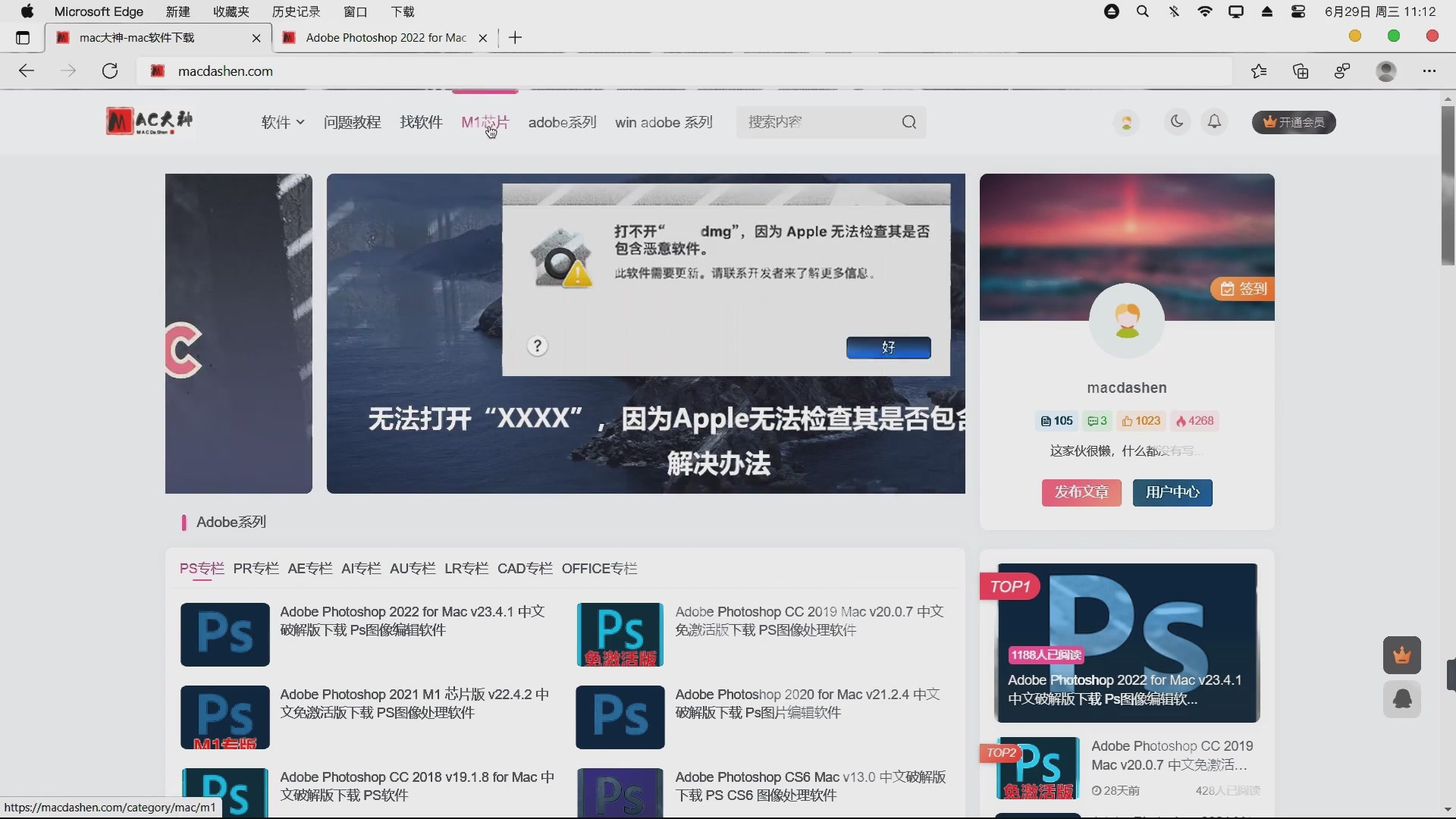1456x819 pixels.
Task: Open the browser profile avatar icon
Action: pos(1386,71)
